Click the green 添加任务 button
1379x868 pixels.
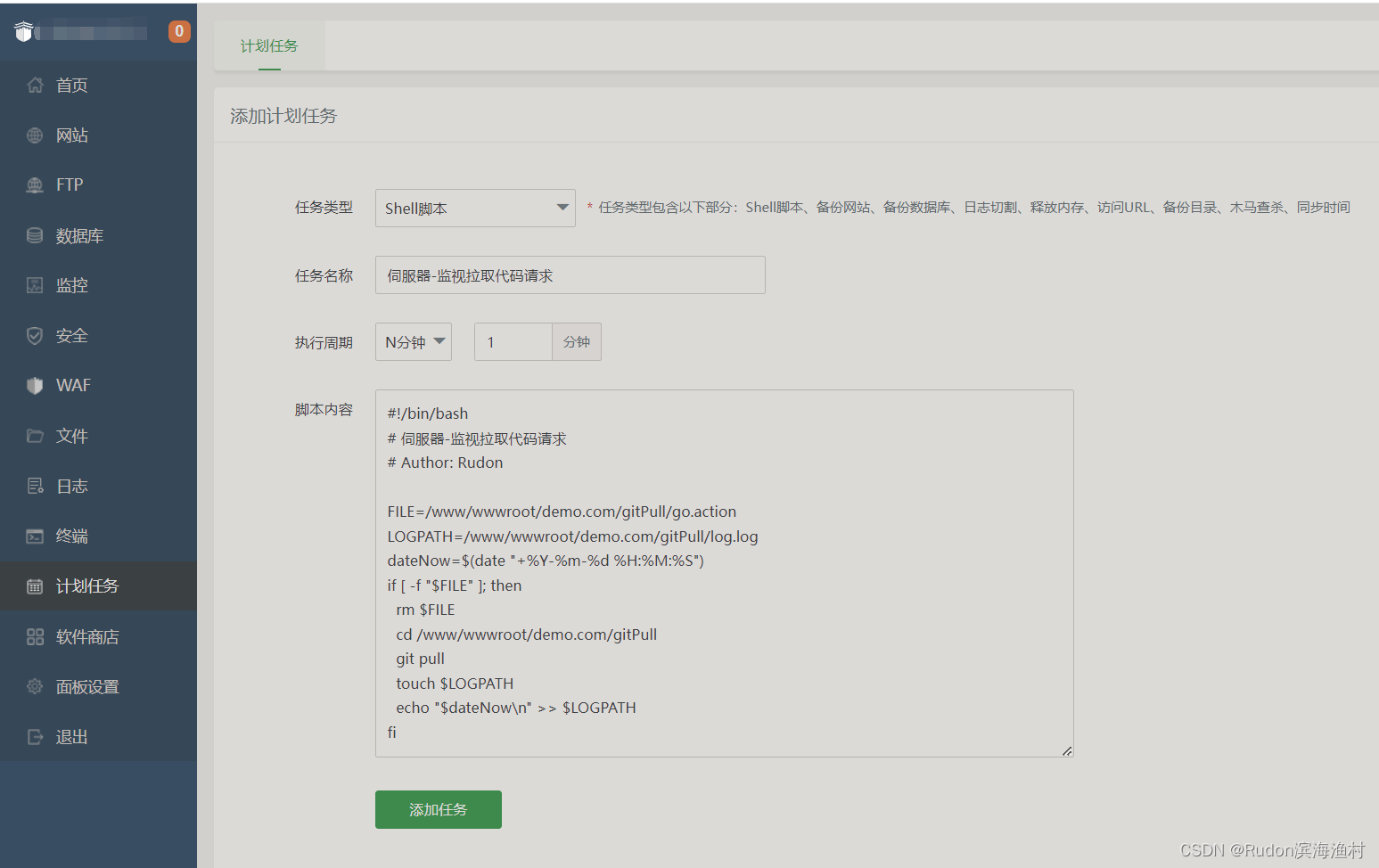pos(439,809)
